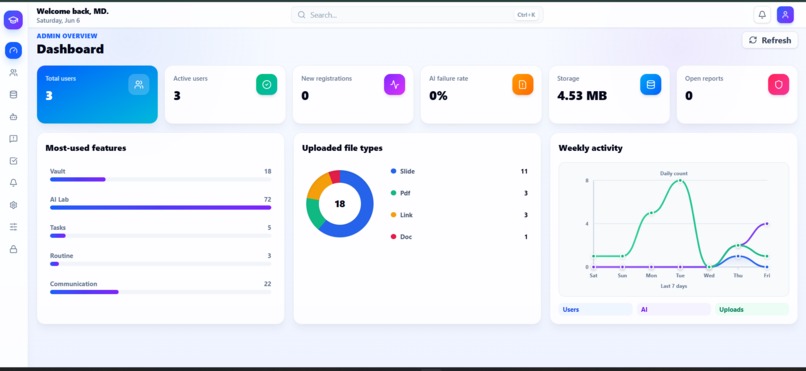Viewport: 806px width, 371px height.
Task: Click the ADMIN OVERVIEW label
Action: (67, 36)
